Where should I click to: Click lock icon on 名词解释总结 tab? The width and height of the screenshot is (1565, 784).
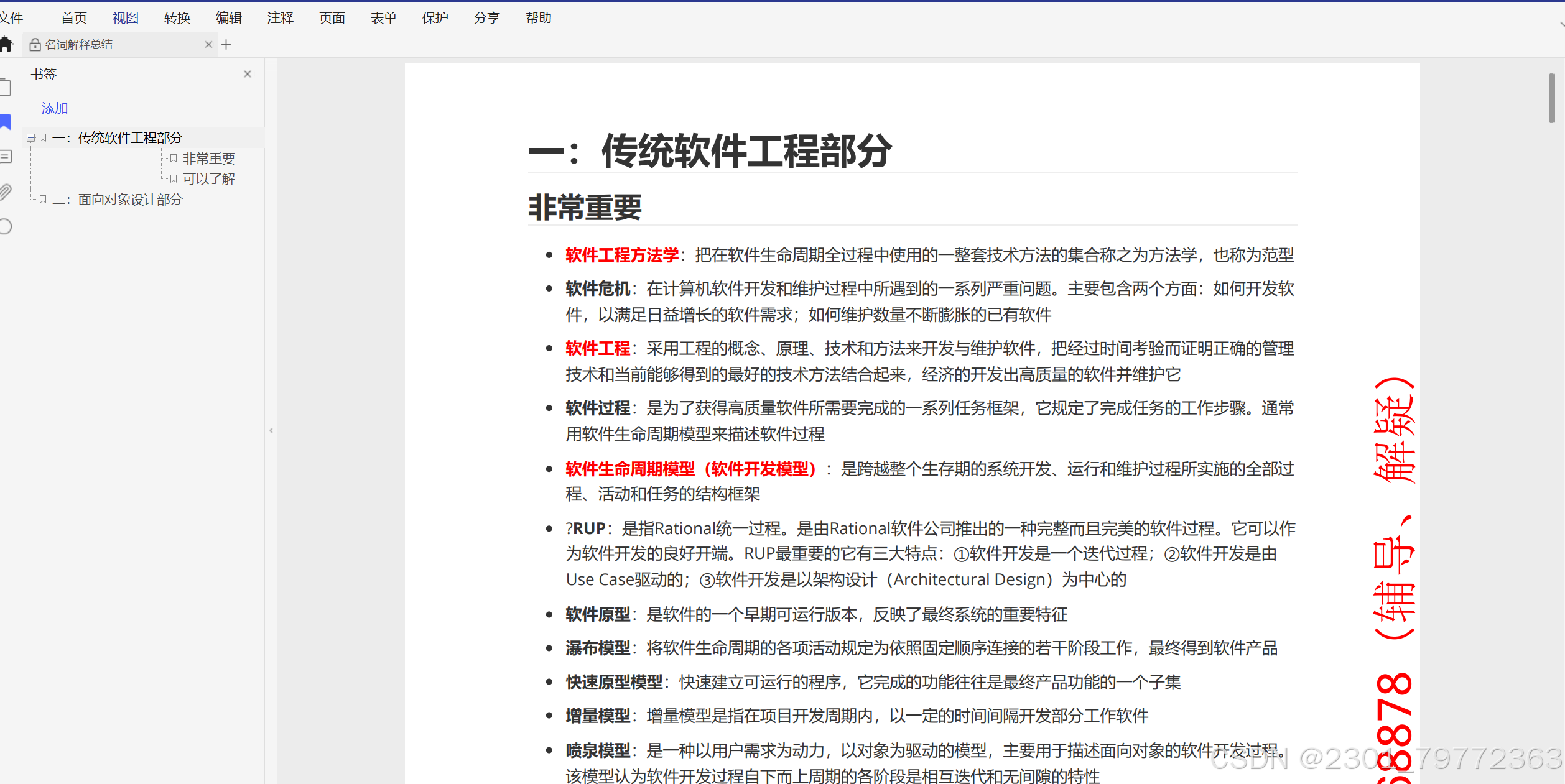(x=35, y=44)
